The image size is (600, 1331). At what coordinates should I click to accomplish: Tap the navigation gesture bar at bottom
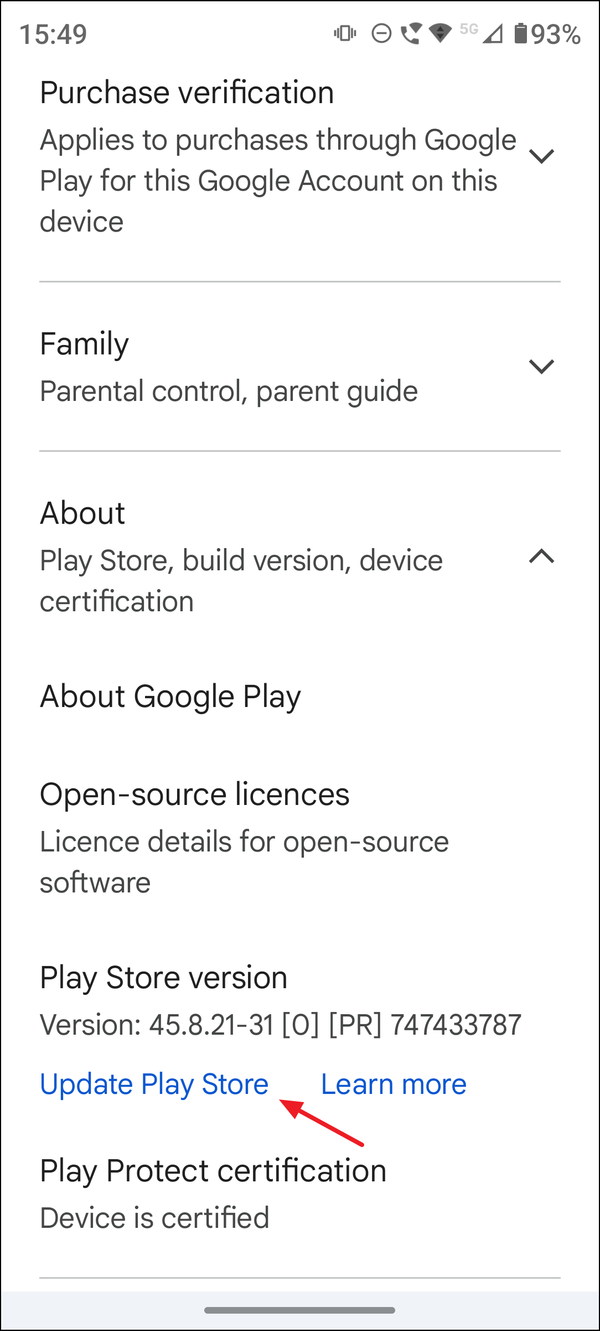pos(300,1310)
